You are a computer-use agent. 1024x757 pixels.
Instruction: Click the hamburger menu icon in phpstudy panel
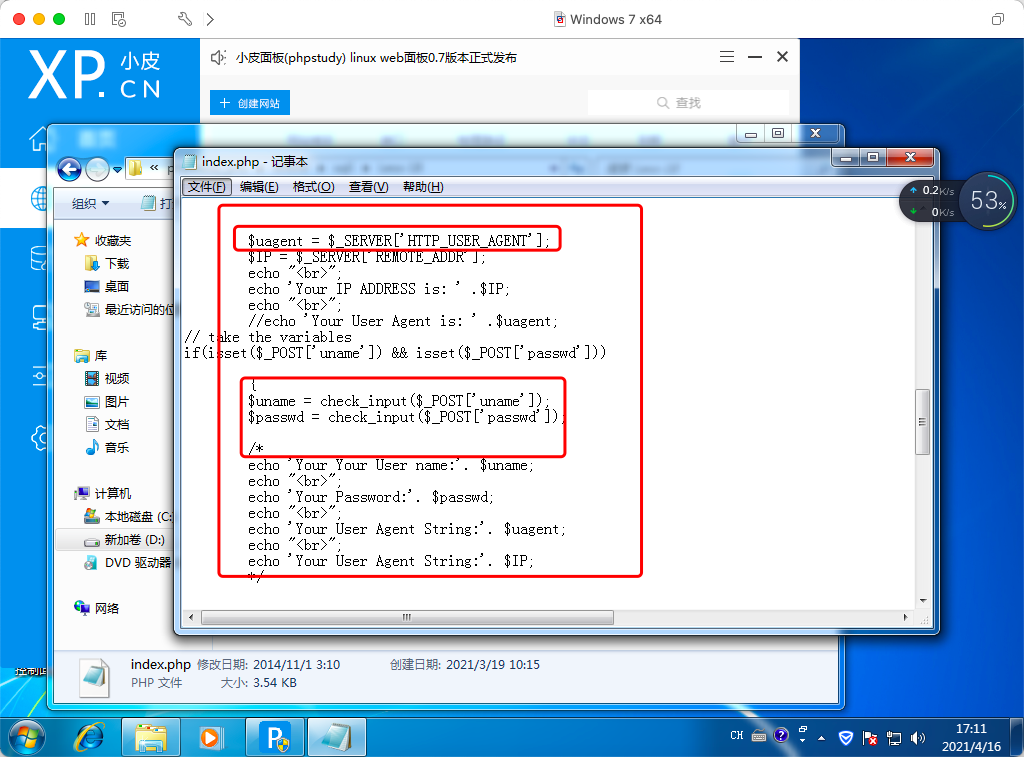coord(727,57)
